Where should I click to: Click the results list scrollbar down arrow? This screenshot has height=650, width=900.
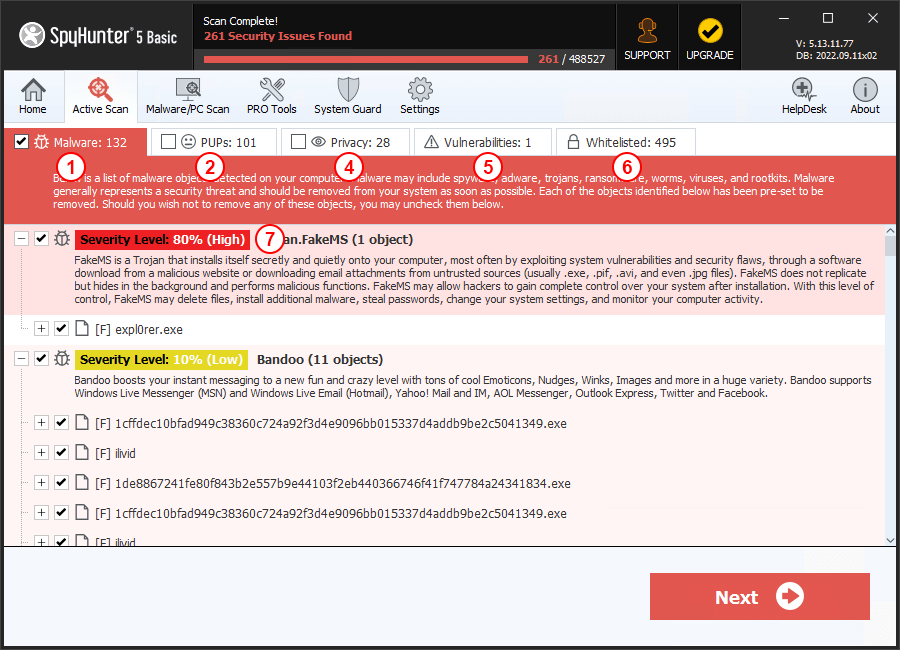pyautogui.click(x=891, y=539)
